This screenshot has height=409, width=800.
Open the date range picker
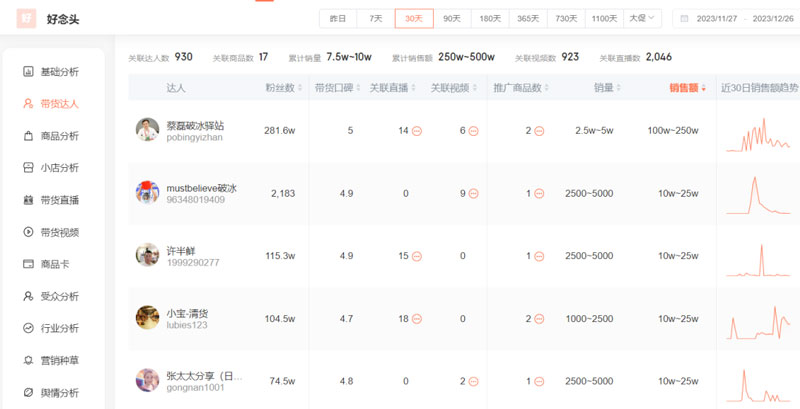coord(738,18)
